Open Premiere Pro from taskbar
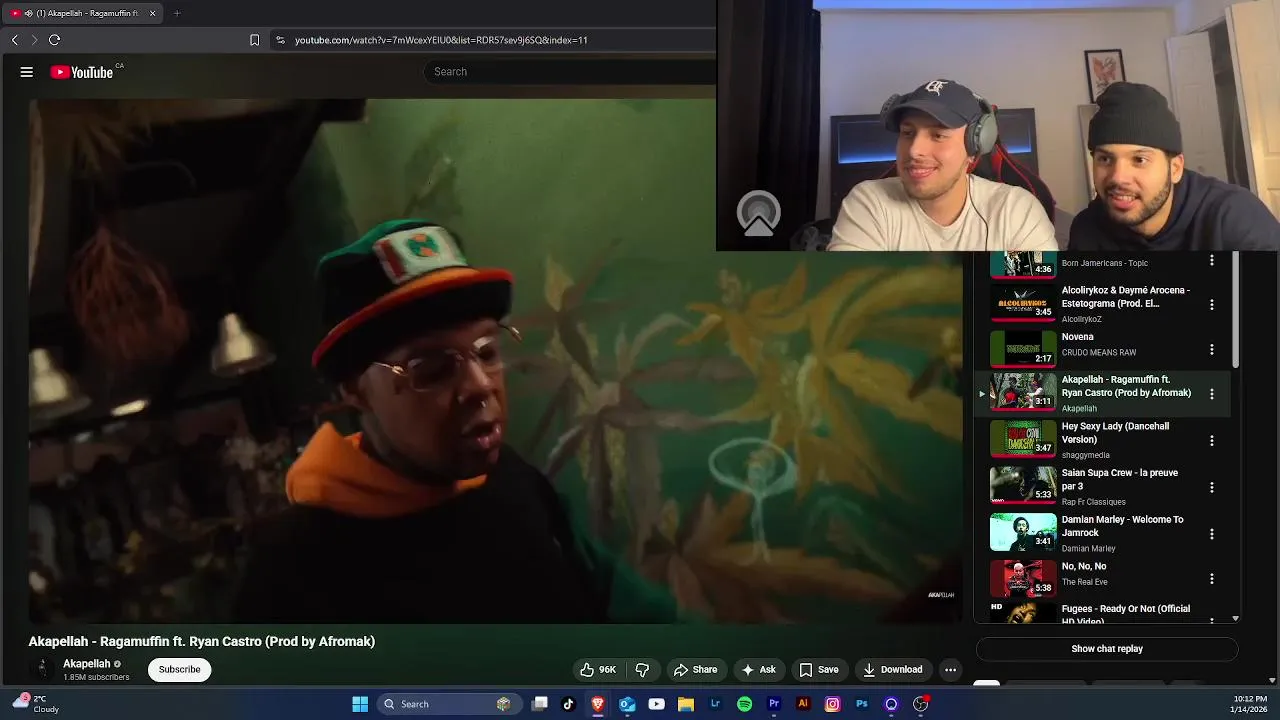The image size is (1280, 720). coord(773,704)
